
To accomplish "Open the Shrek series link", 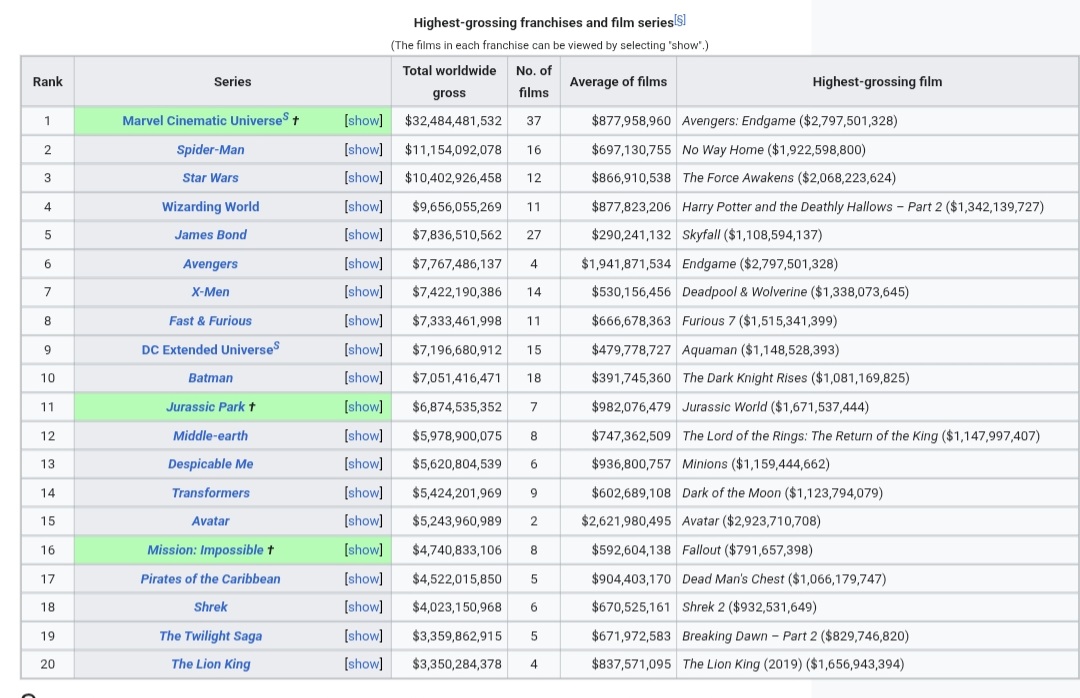I will (x=210, y=608).
